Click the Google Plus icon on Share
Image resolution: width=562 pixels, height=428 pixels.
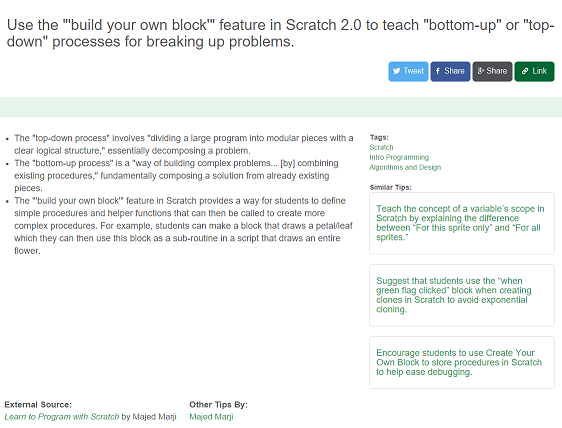[481, 71]
